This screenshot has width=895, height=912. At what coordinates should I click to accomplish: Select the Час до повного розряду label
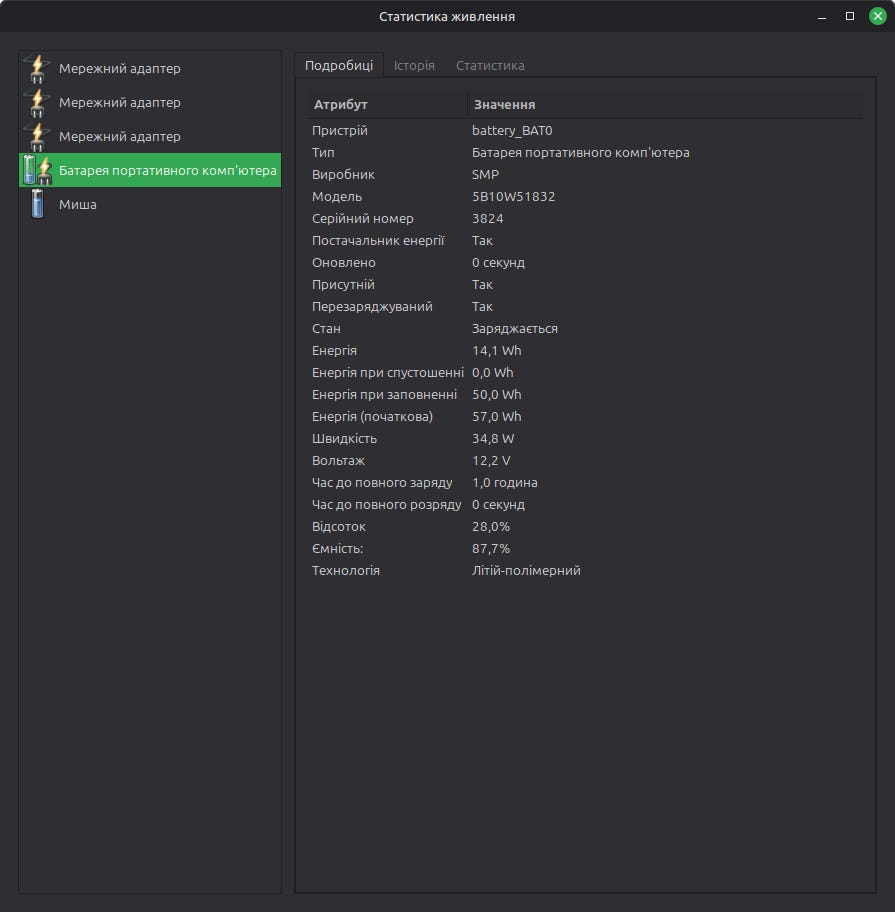[x=387, y=505]
